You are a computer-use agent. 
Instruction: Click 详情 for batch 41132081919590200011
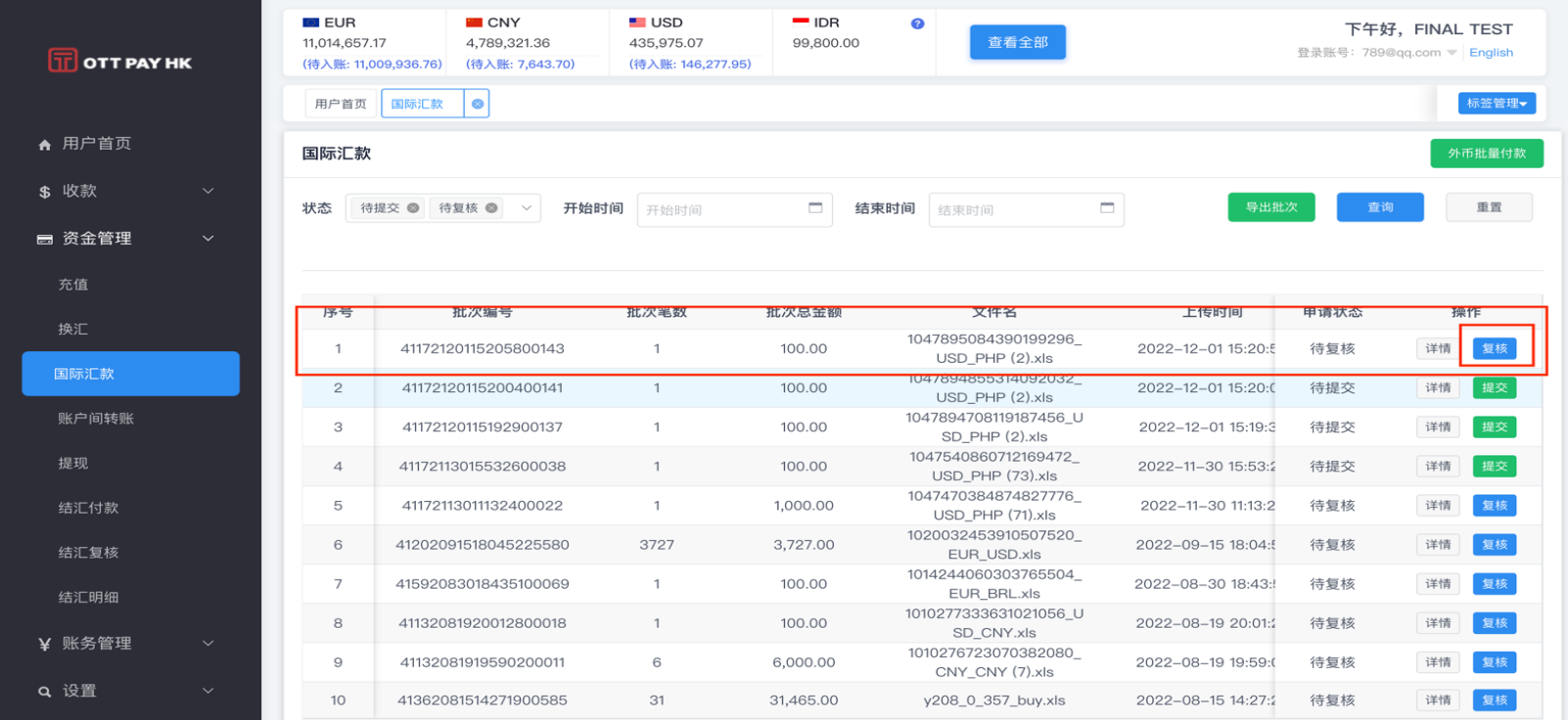tap(1438, 661)
